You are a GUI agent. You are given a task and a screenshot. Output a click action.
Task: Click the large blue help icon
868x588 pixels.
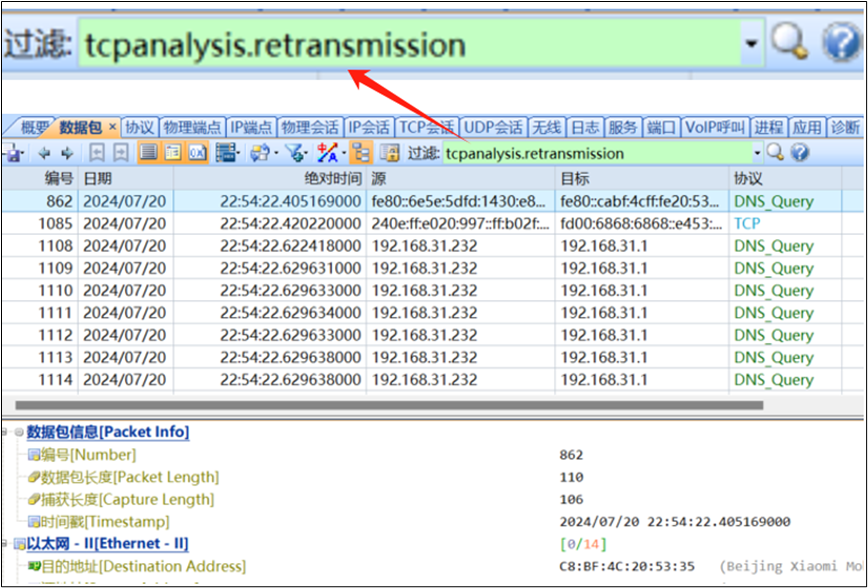click(841, 43)
